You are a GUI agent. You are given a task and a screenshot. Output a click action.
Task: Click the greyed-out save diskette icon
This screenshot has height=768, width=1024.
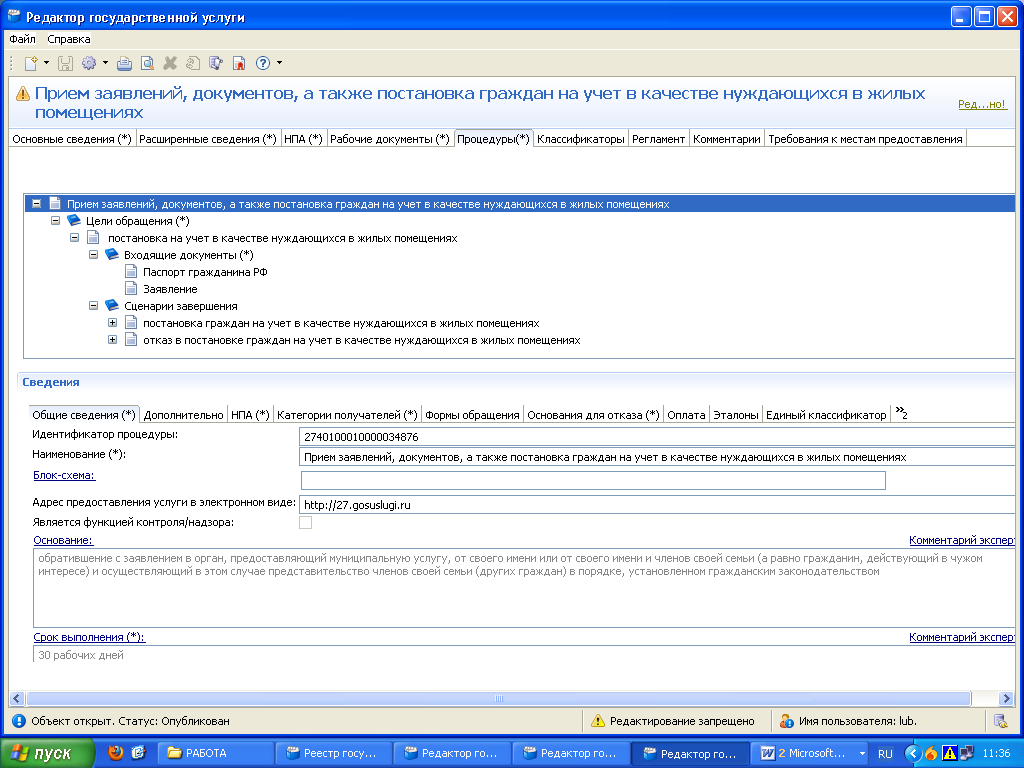pyautogui.click(x=65, y=63)
